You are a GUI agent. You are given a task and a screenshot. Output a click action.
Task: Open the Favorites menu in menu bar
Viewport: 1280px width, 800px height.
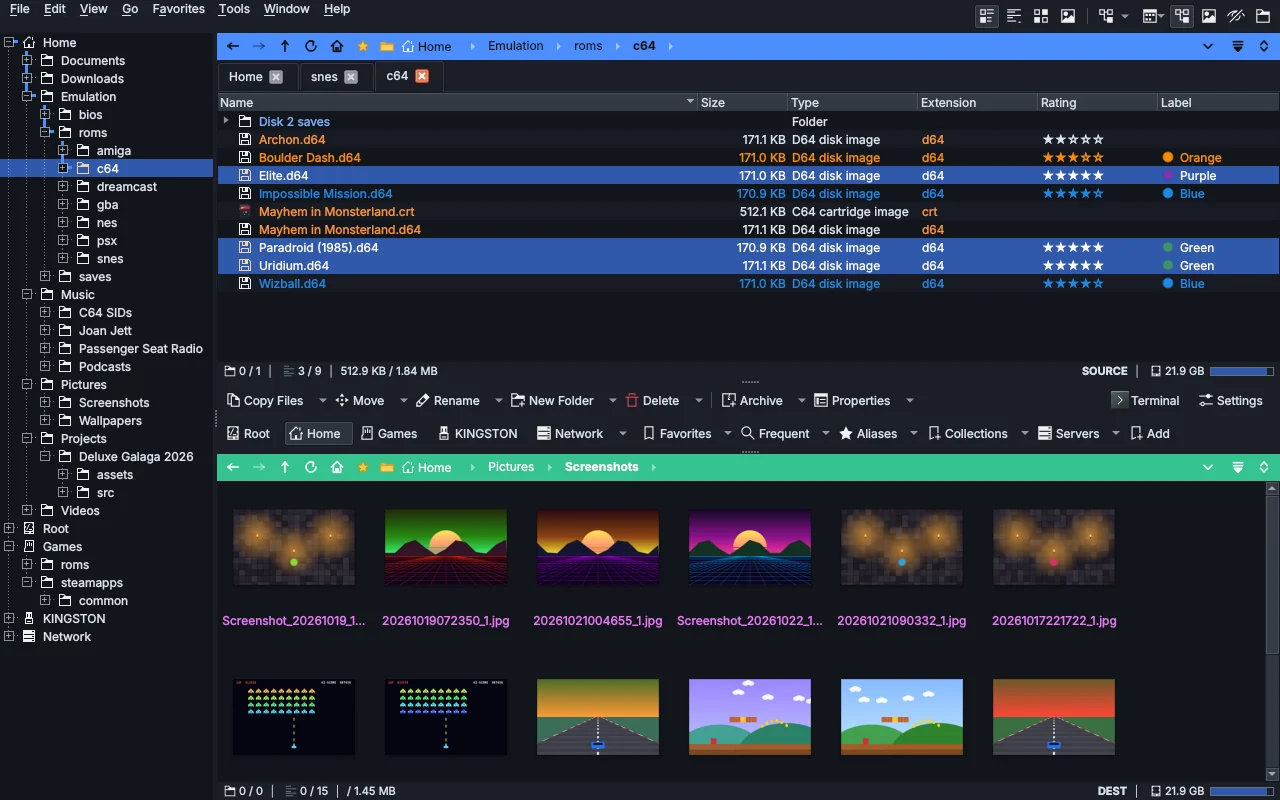[179, 9]
